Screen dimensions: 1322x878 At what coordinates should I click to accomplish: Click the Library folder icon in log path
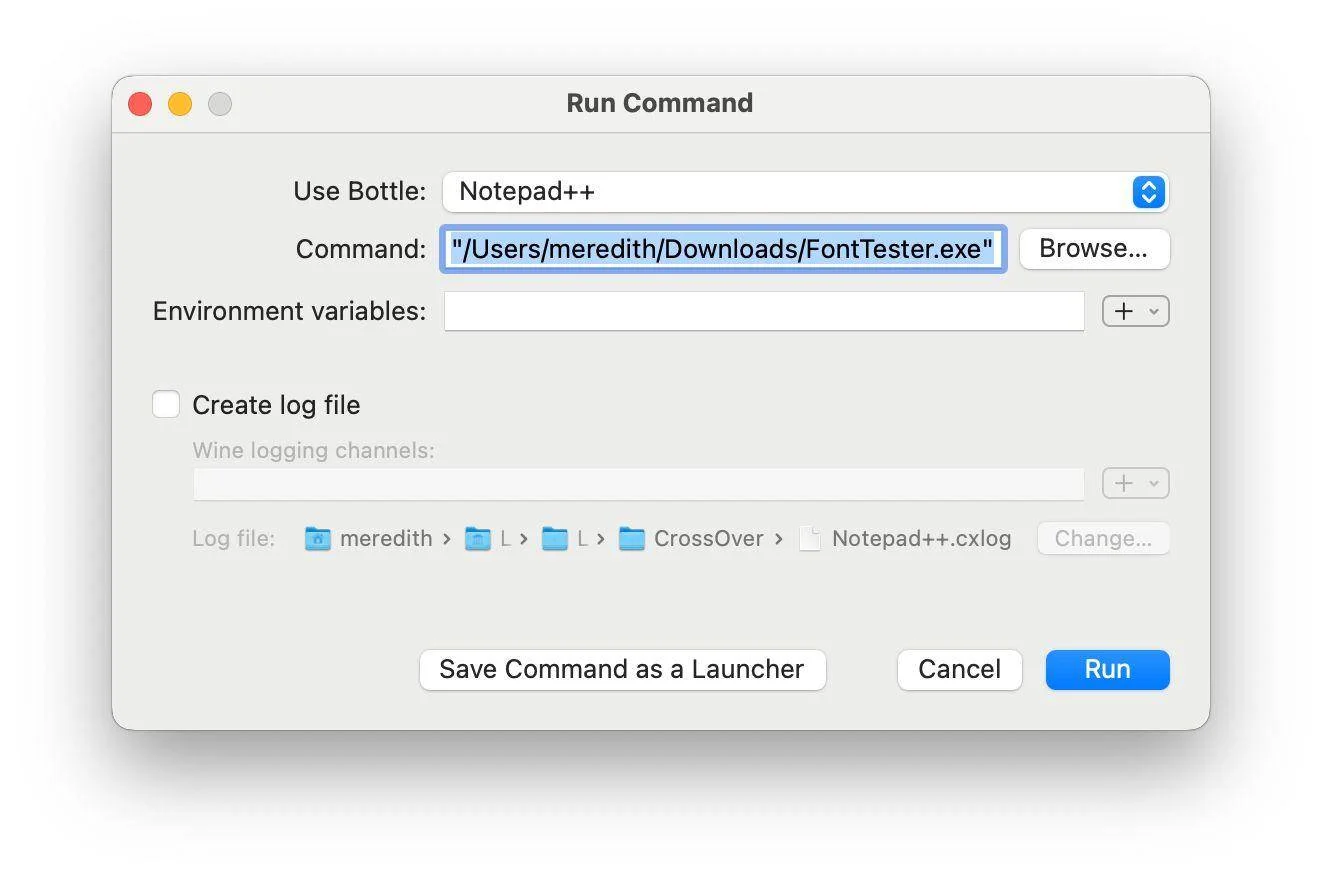478,539
